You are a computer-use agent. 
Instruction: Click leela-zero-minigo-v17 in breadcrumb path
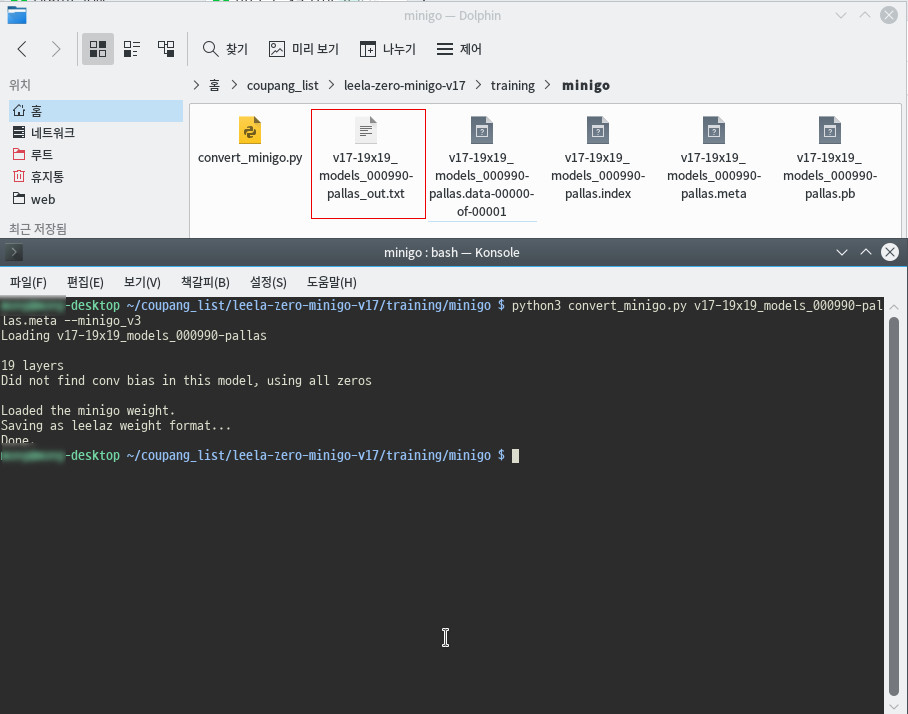(x=405, y=86)
